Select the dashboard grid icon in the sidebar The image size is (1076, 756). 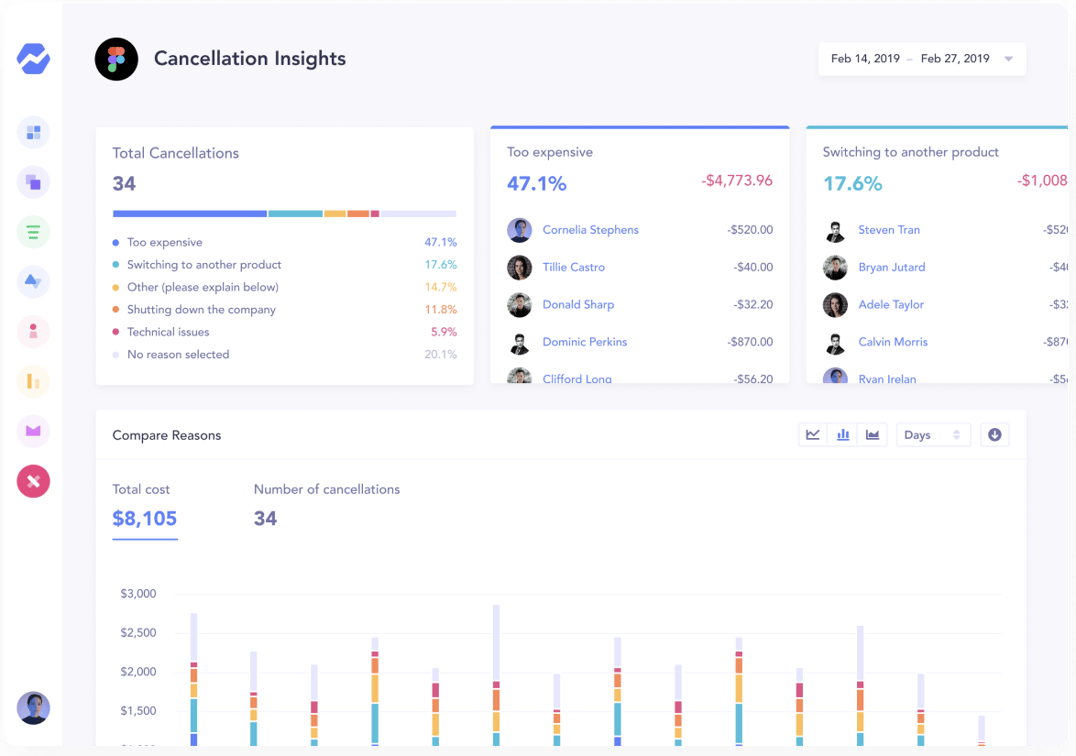[33, 132]
